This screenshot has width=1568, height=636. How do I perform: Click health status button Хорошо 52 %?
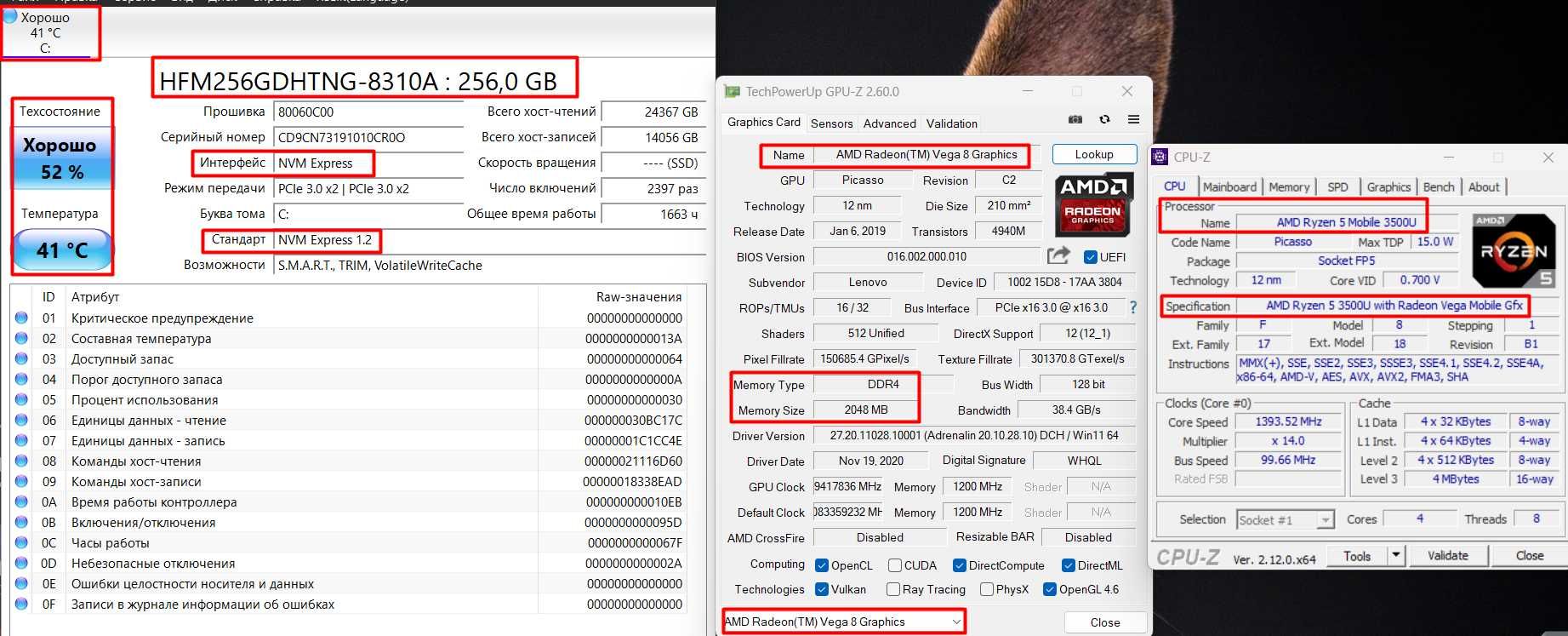click(x=61, y=158)
